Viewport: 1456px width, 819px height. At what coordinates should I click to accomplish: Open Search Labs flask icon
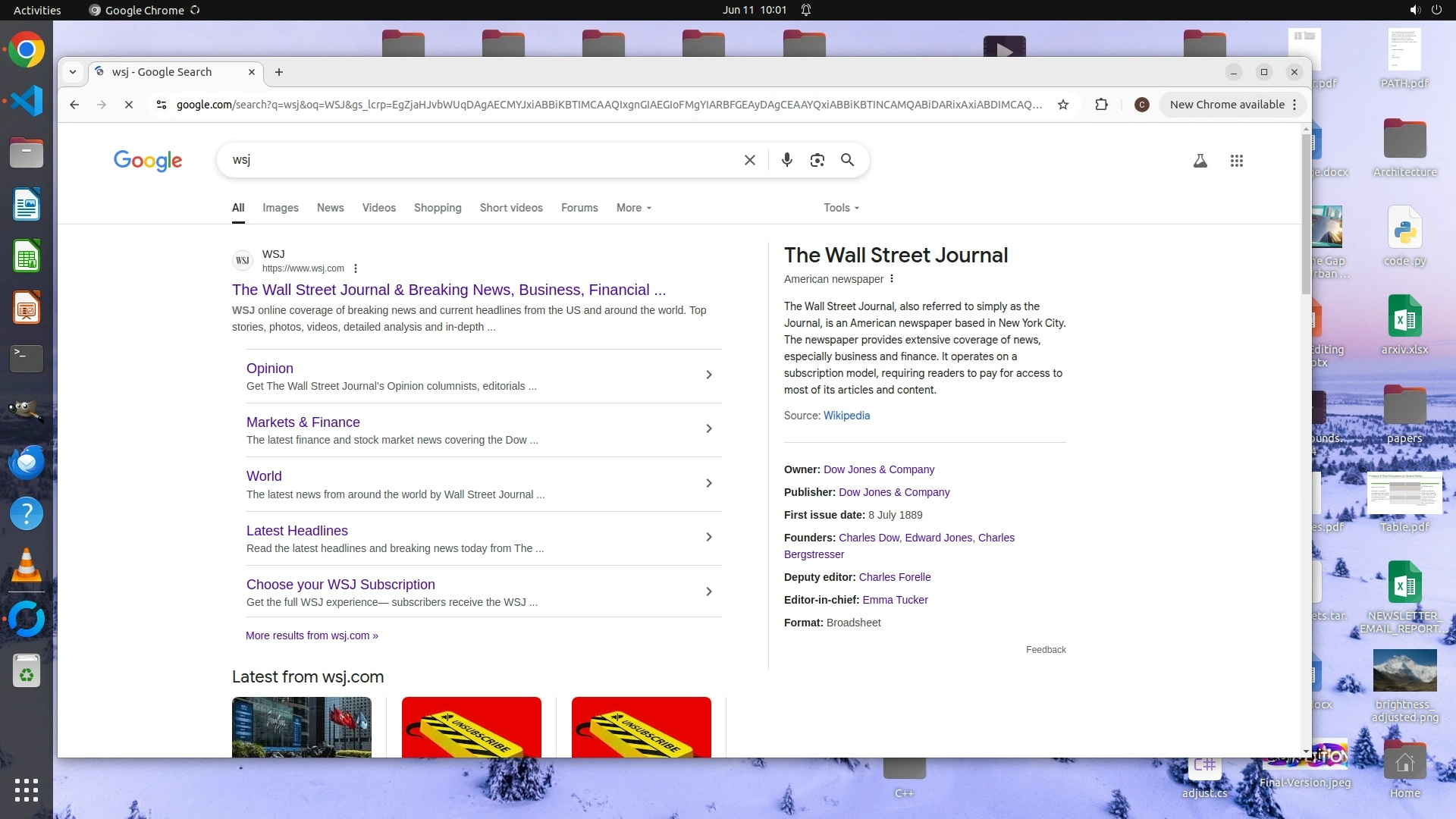click(1200, 161)
